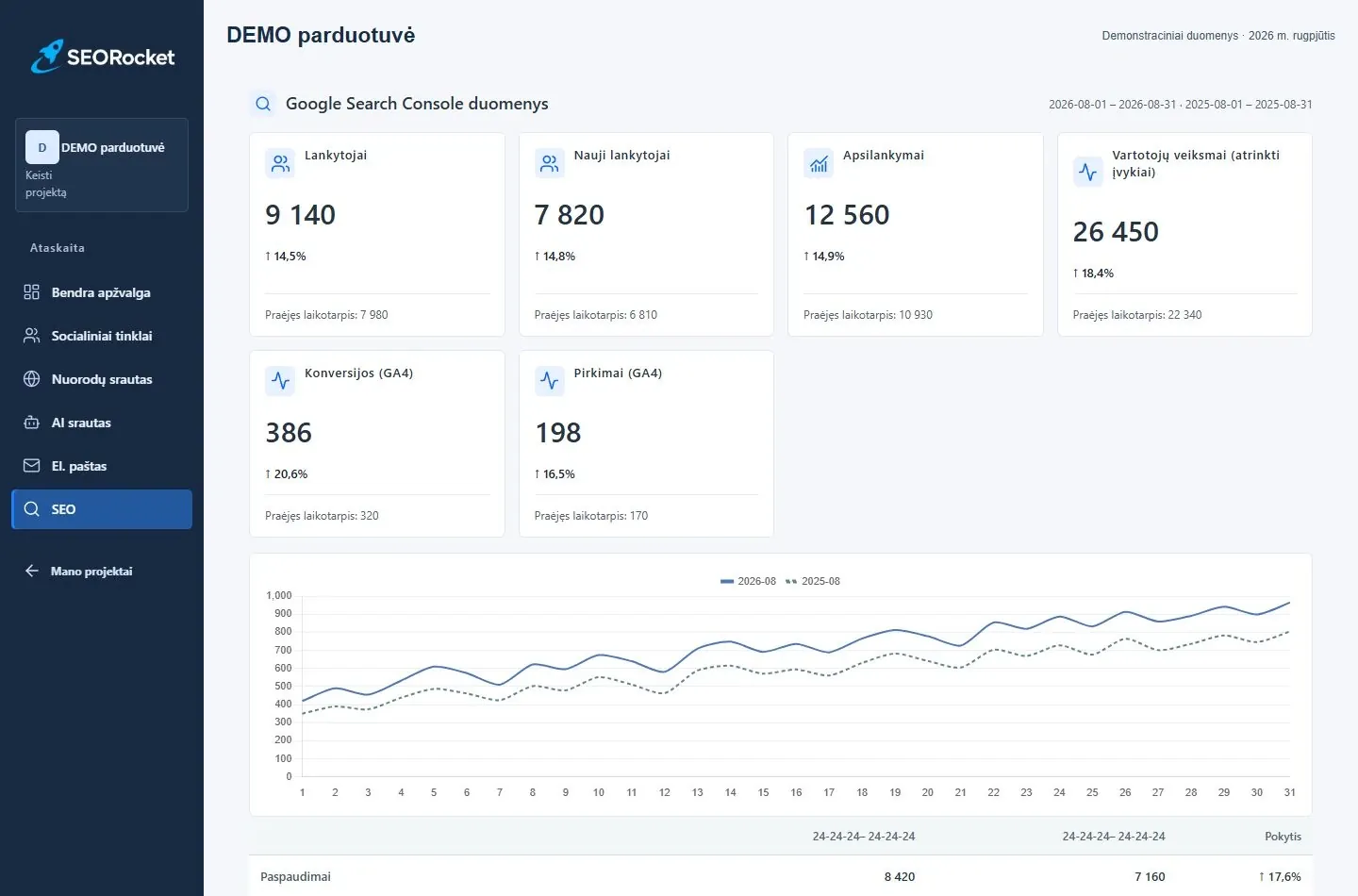The height and width of the screenshot is (896, 1358).
Task: Click the Apsilankymai bar chart icon
Action: coord(819,163)
